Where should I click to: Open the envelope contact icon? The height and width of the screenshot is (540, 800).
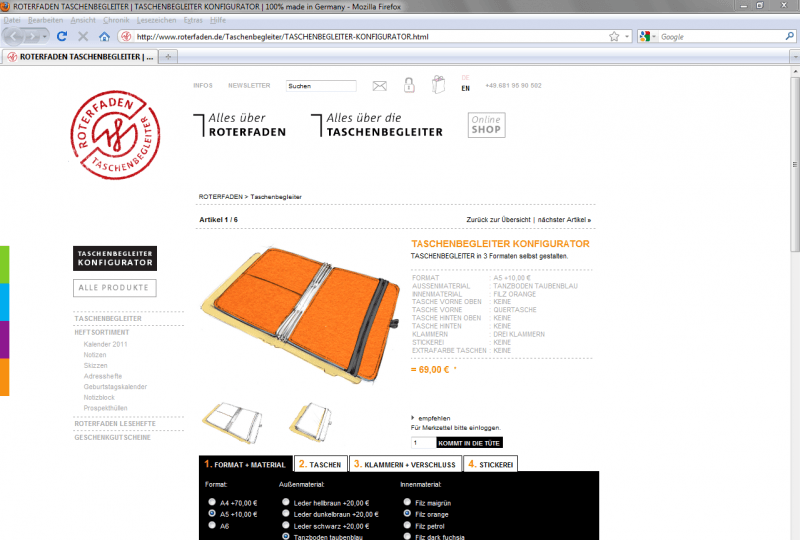(x=380, y=86)
